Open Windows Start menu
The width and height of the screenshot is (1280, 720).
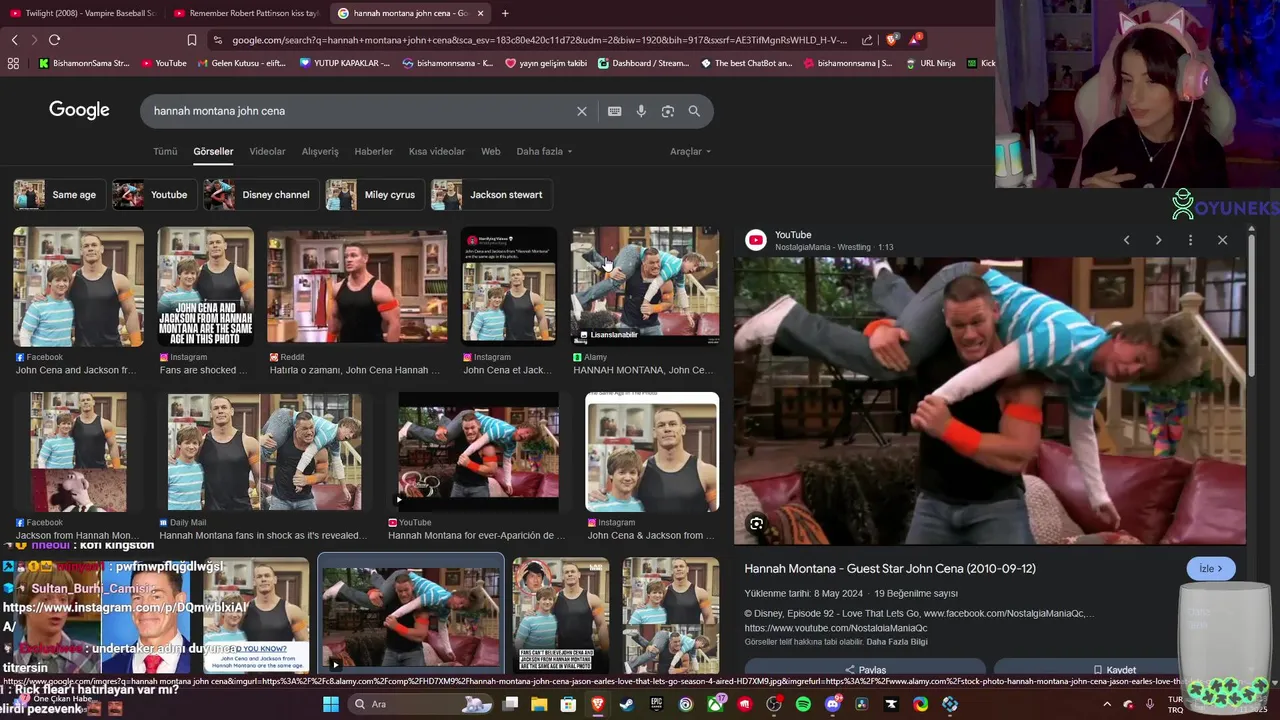point(331,704)
